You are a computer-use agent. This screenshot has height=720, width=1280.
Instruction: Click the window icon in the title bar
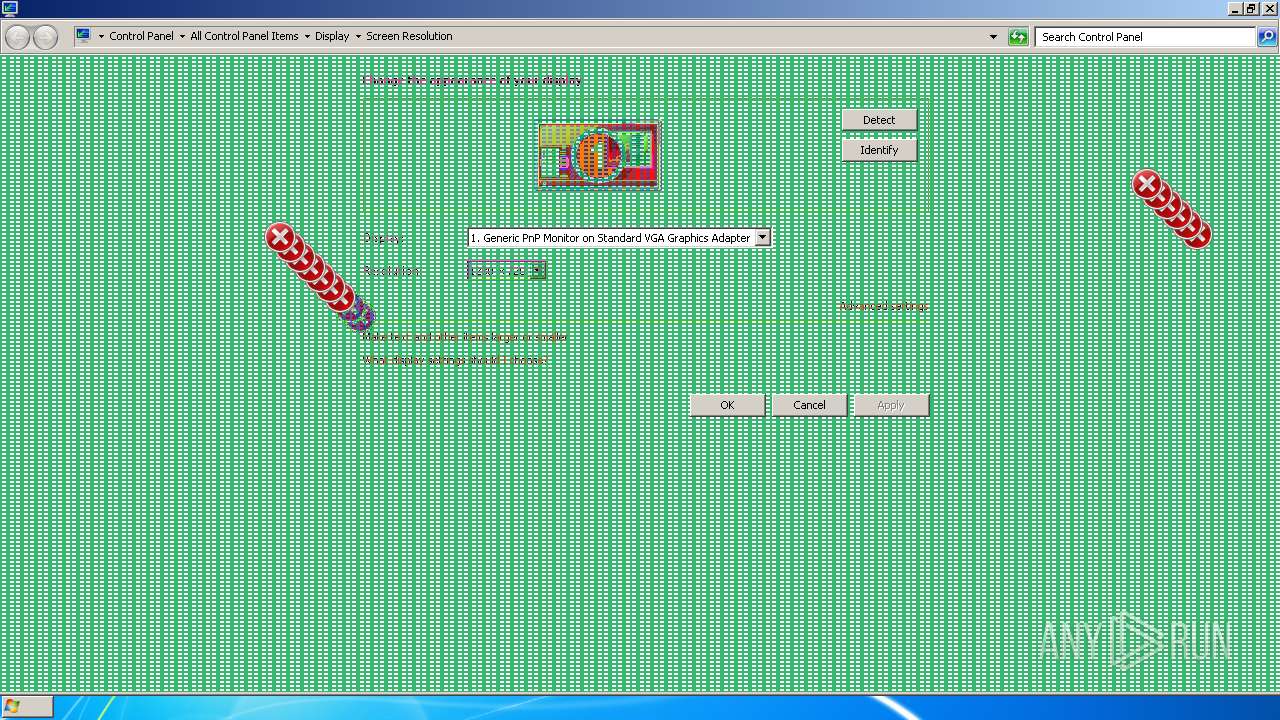point(10,9)
